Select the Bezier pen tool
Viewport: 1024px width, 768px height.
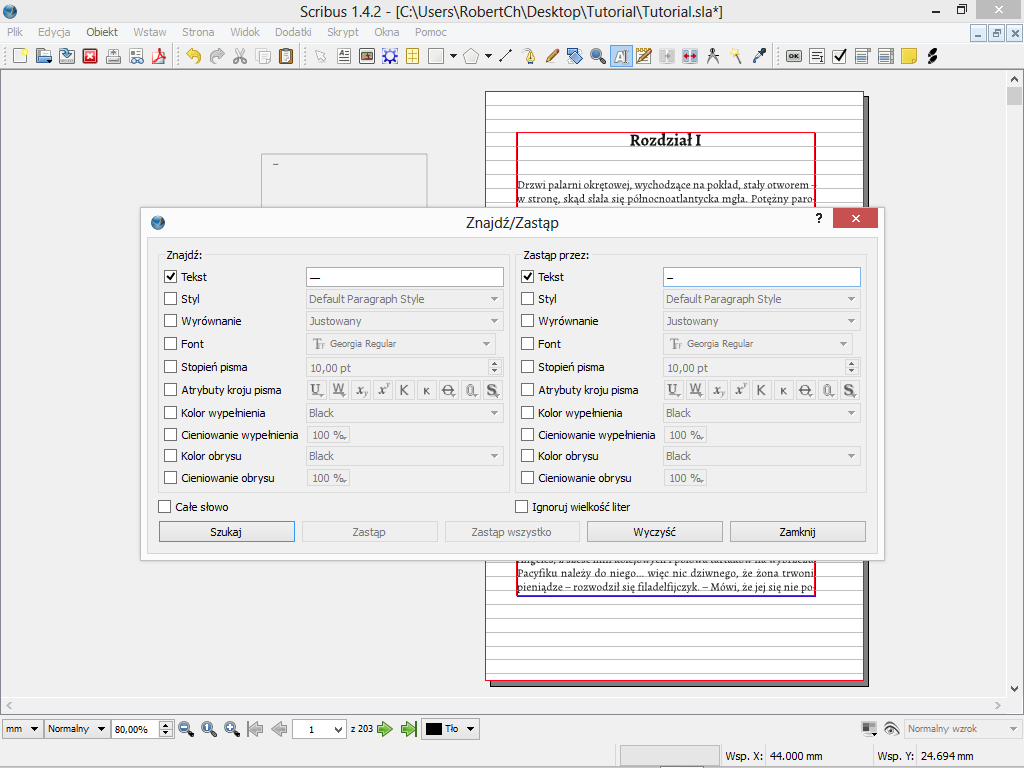click(528, 56)
